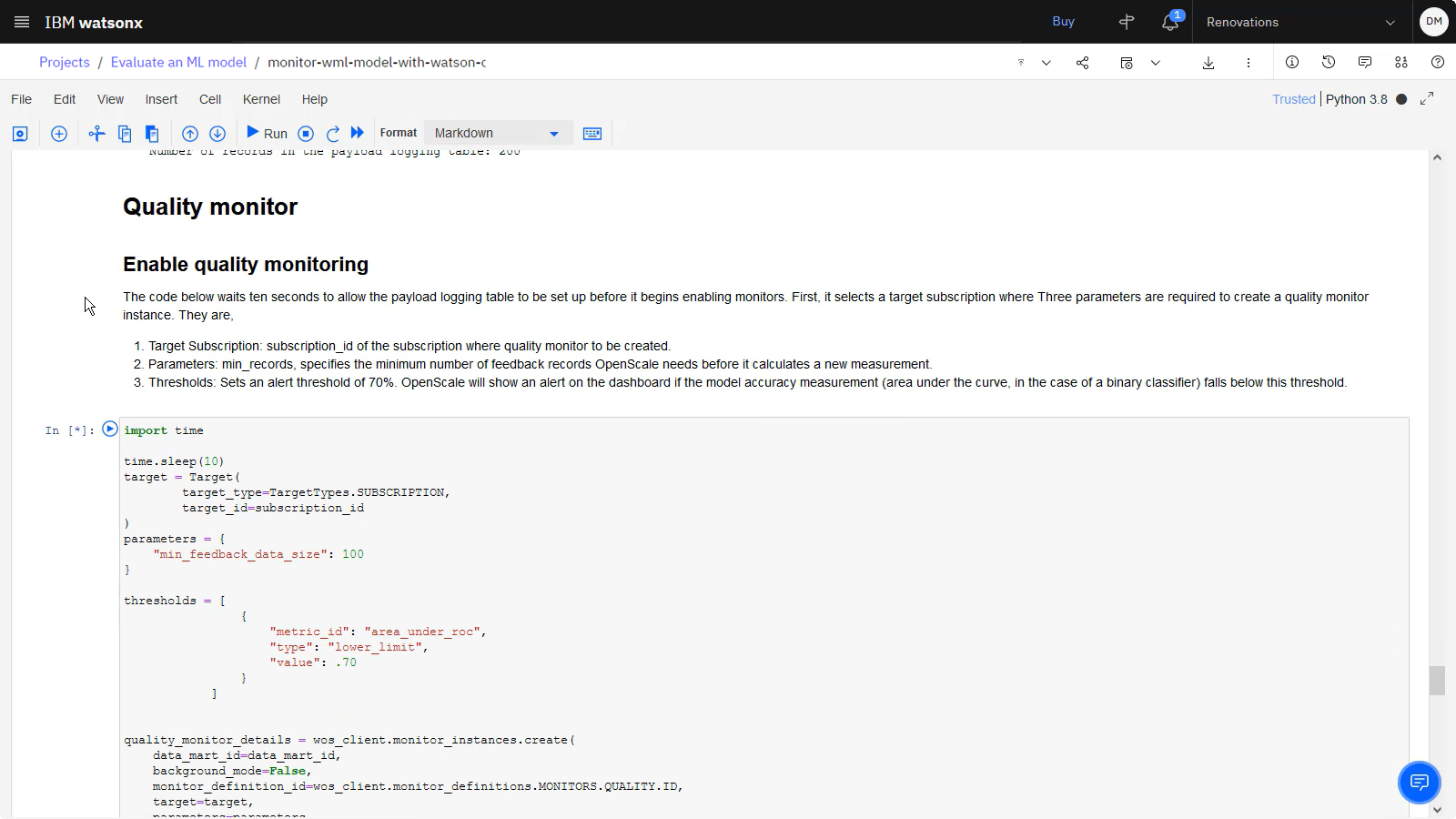Click the scroll up arrow
The image size is (1456, 819).
click(x=1437, y=157)
